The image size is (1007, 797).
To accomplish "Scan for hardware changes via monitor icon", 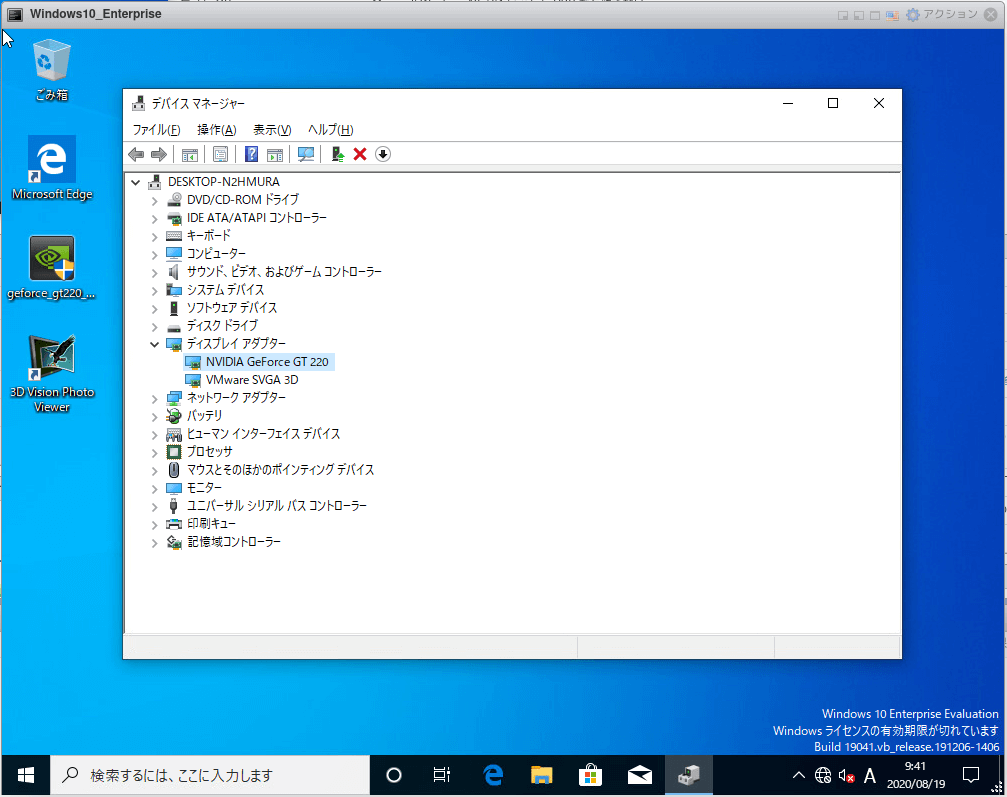I will point(306,154).
